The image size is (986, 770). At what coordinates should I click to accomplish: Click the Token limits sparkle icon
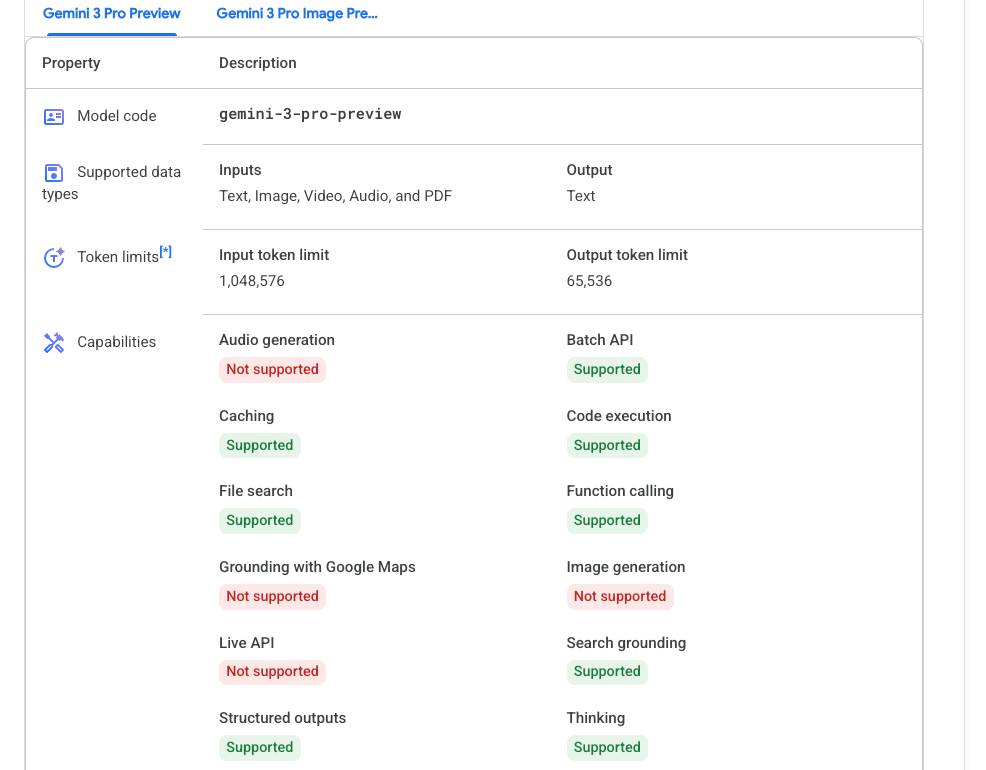[54, 257]
